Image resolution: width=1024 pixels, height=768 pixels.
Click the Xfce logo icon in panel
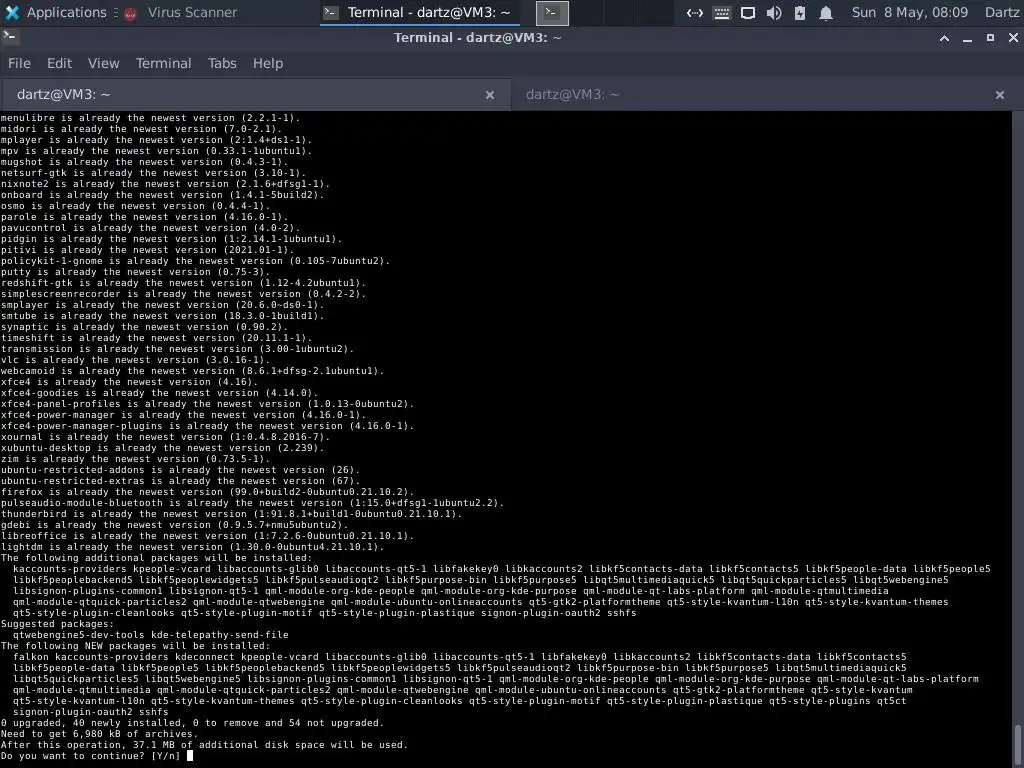tap(12, 12)
